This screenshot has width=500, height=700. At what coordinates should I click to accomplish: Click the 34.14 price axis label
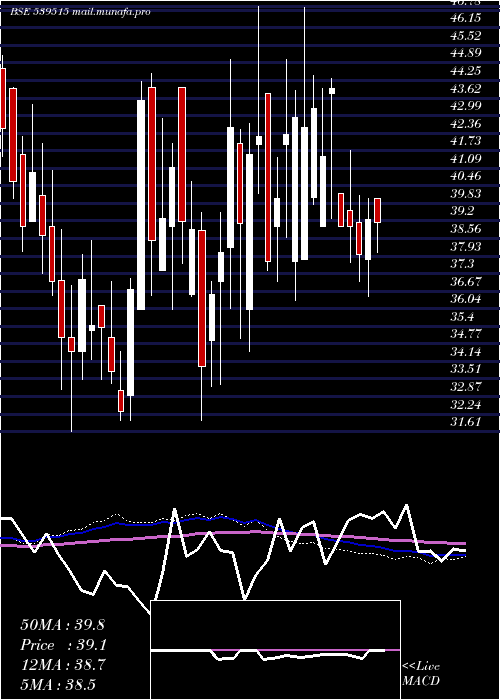pos(466,352)
